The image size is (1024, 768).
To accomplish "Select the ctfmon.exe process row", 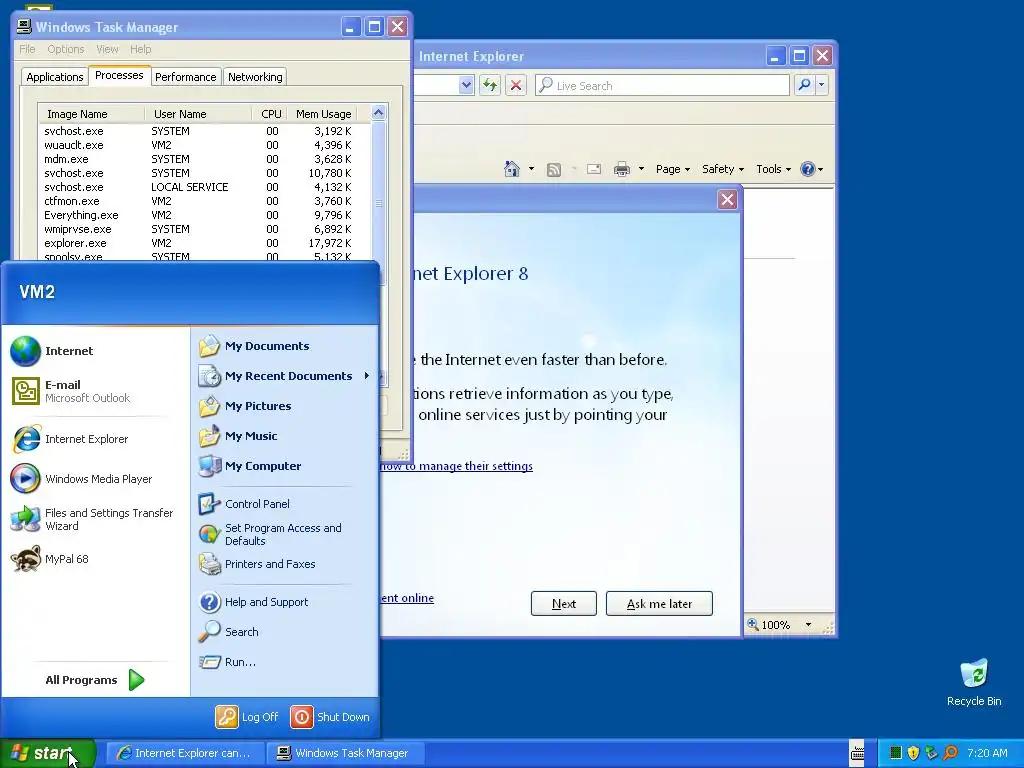I will [x=204, y=201].
